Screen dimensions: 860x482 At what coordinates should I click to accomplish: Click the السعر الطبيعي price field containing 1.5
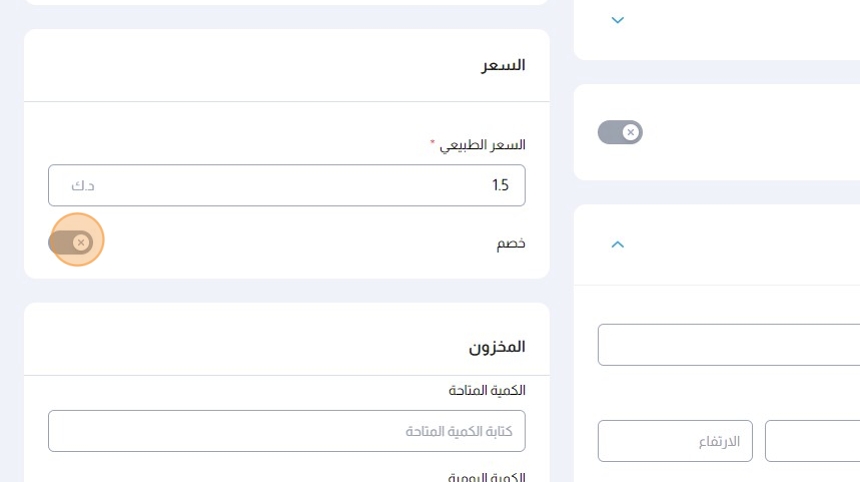(x=300, y=185)
